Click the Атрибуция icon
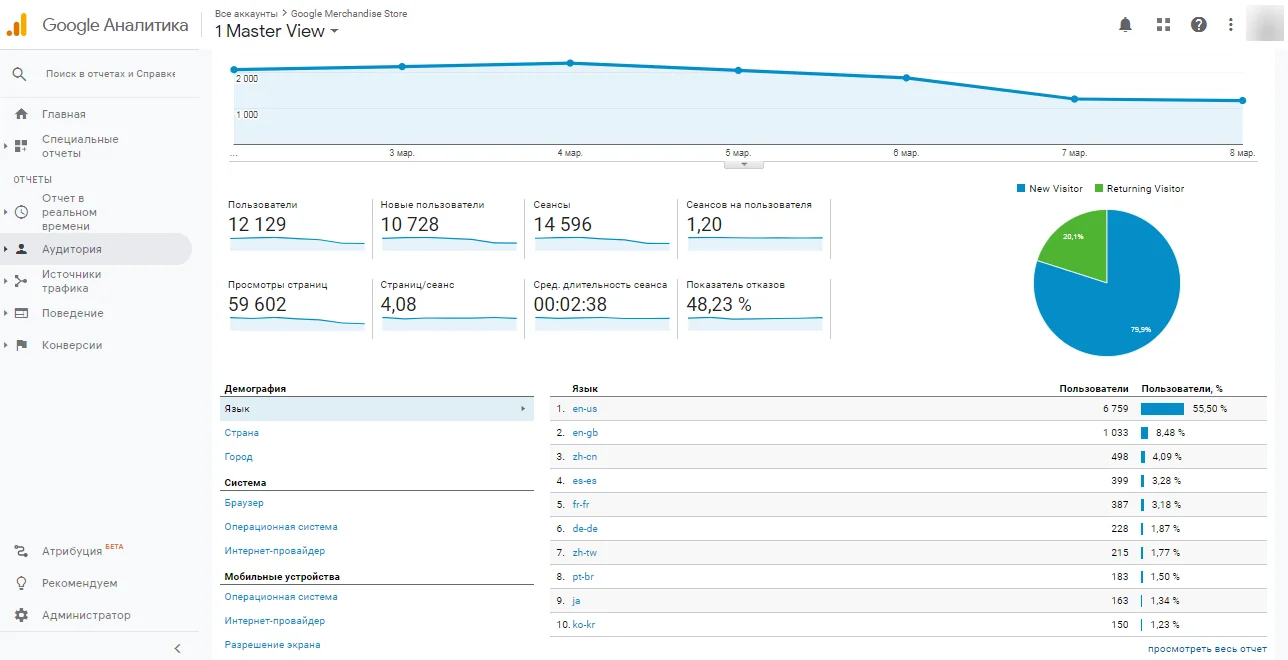 pyautogui.click(x=21, y=551)
